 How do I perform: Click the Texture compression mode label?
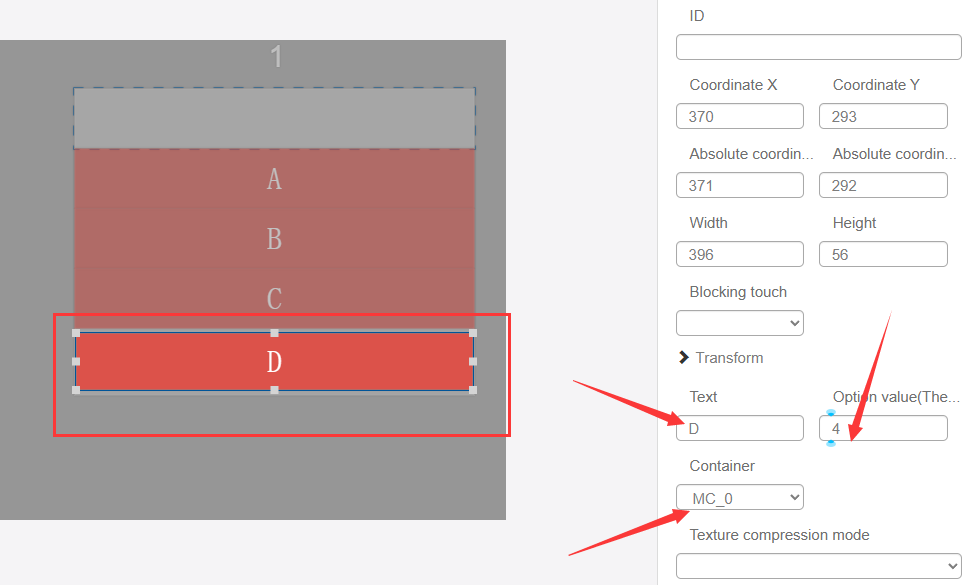point(779,535)
